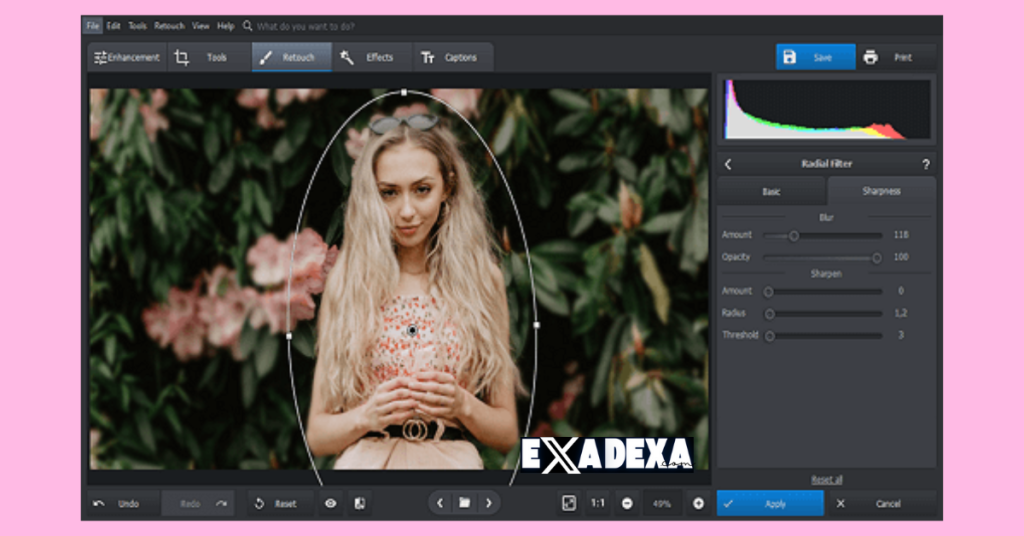Switch to the Enhancement tab
Viewport: 1024px width, 536px height.
tap(127, 57)
